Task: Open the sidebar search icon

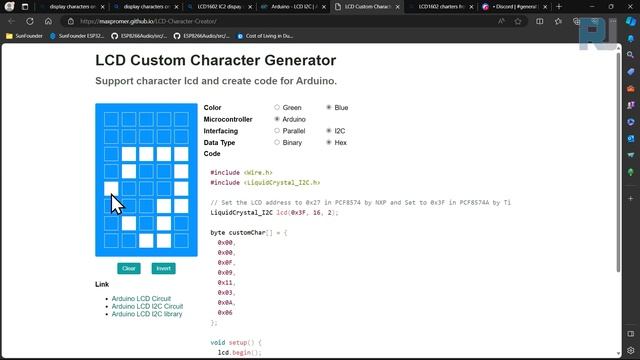Action: [x=631, y=55]
